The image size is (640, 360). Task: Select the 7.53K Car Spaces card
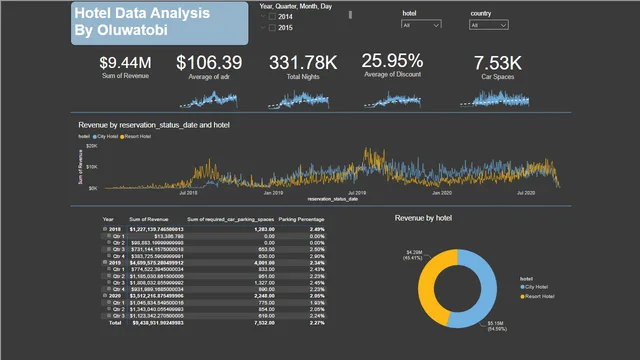[498, 67]
